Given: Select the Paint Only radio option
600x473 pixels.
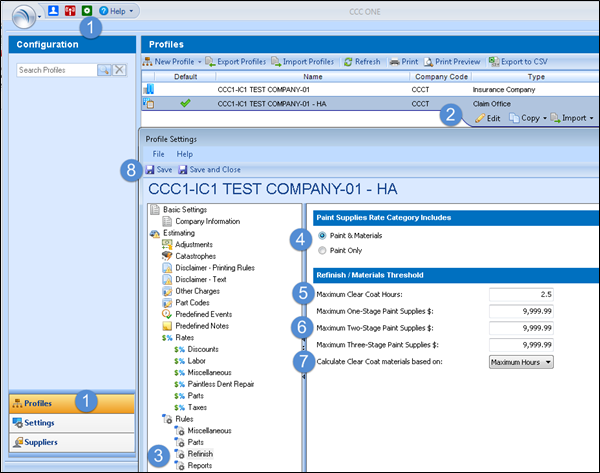Looking at the screenshot, I should (x=321, y=251).
